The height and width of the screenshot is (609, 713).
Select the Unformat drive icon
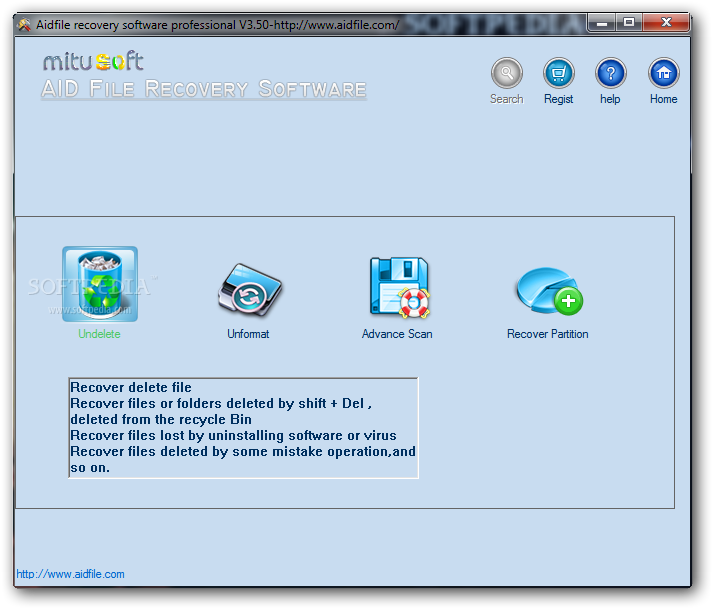point(248,290)
